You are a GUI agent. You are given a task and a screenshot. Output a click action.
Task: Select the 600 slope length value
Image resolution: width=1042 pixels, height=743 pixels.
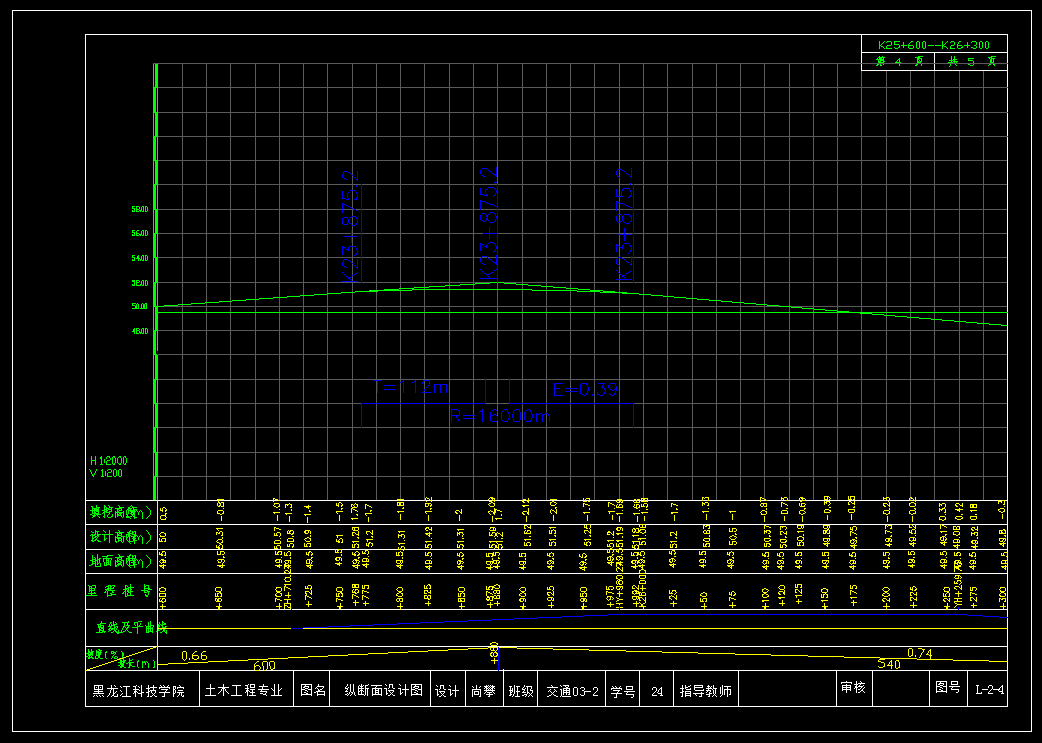263,665
